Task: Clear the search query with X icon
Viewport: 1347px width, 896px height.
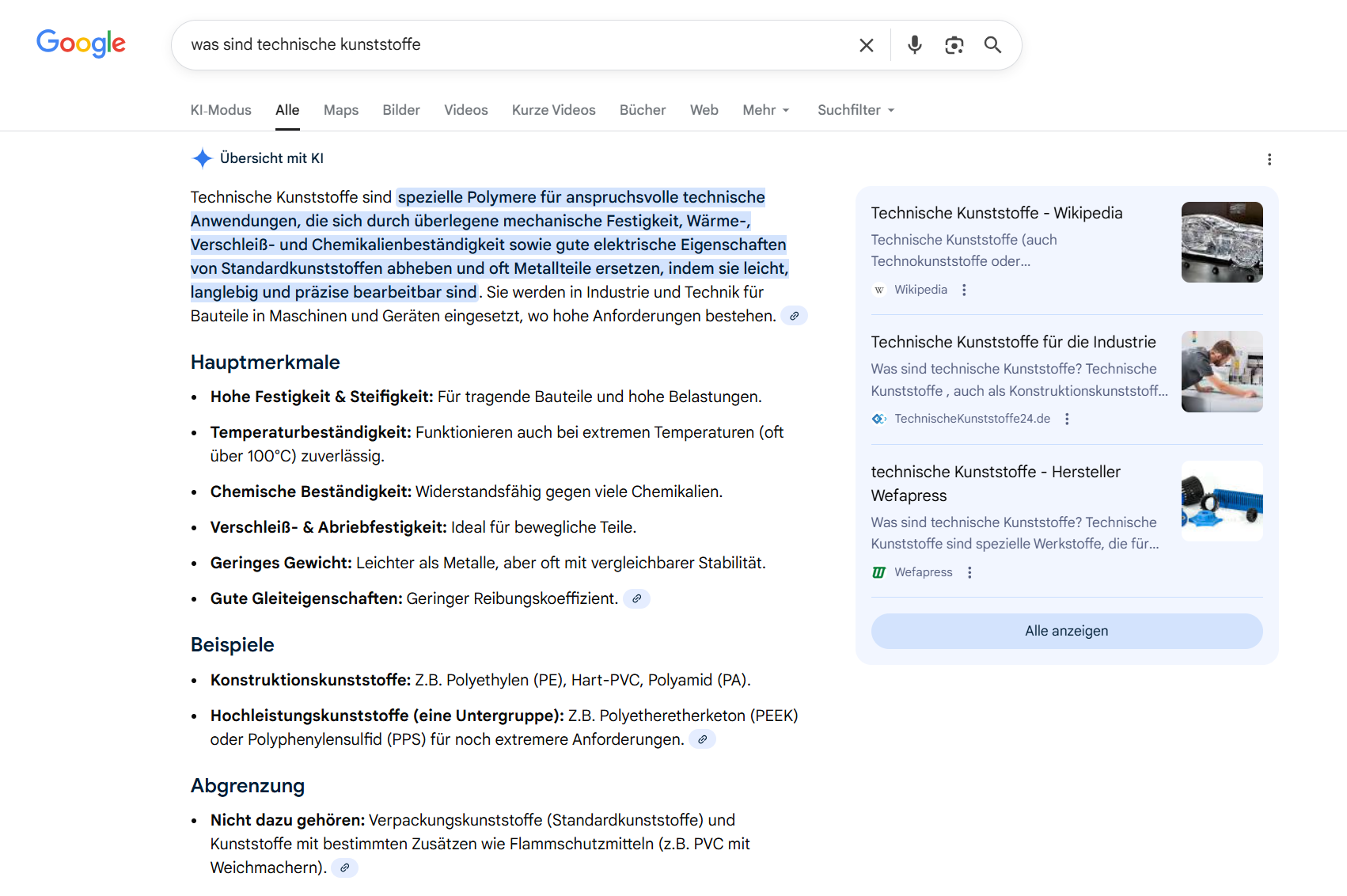Action: pyautogui.click(x=867, y=45)
